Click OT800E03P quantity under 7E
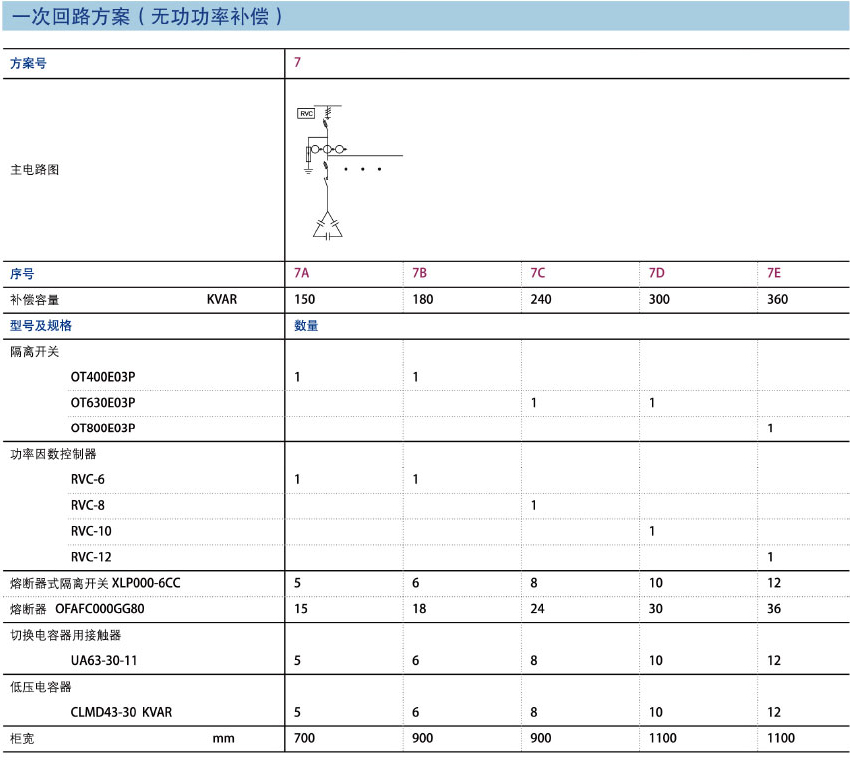Viewport: 850px width, 772px height. pos(770,428)
